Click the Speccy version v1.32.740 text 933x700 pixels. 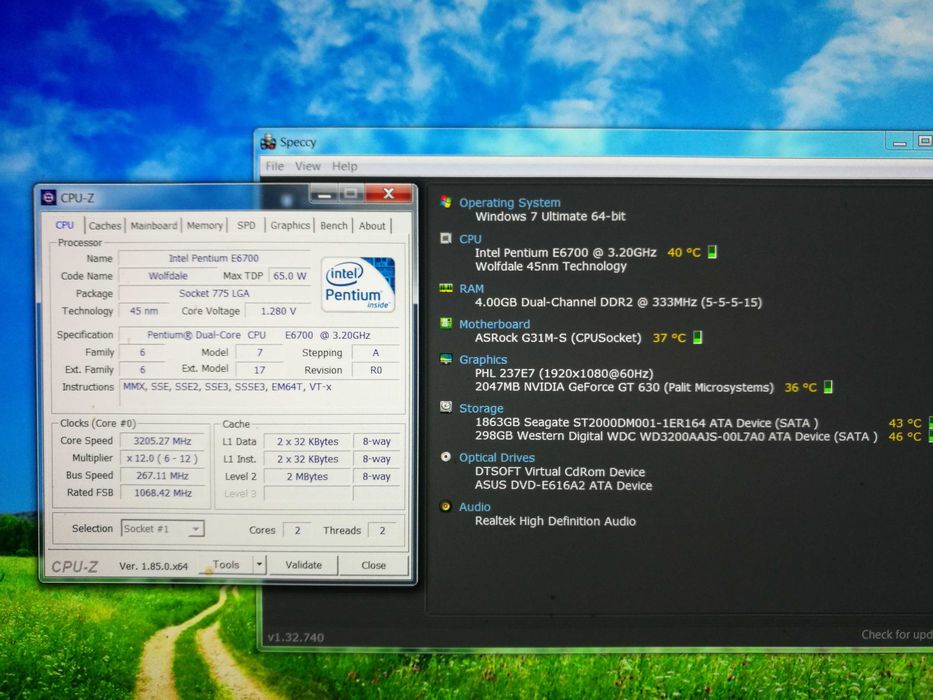click(x=296, y=638)
